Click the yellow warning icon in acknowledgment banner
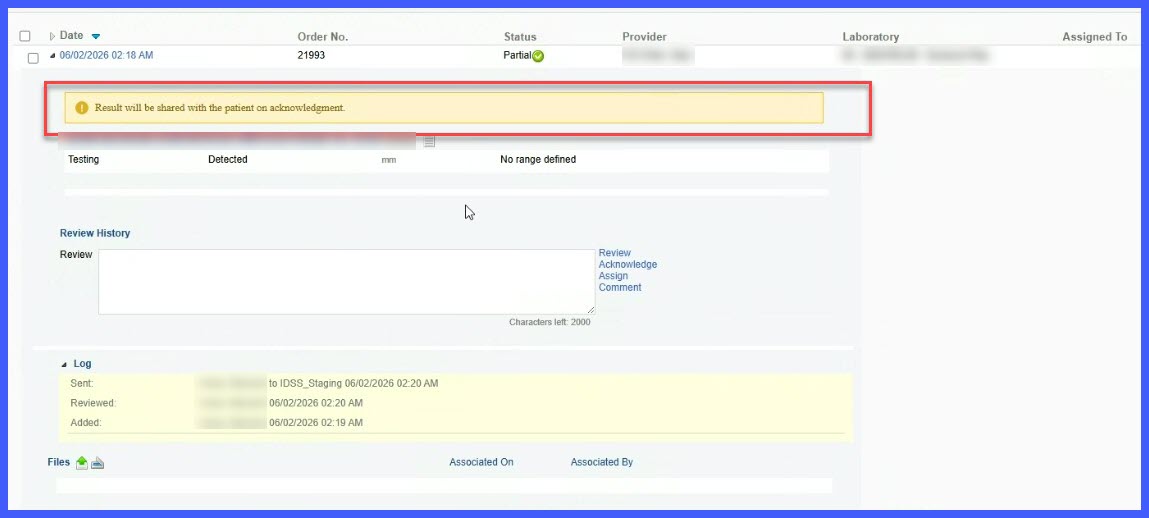The image size is (1149, 518). tap(81, 108)
